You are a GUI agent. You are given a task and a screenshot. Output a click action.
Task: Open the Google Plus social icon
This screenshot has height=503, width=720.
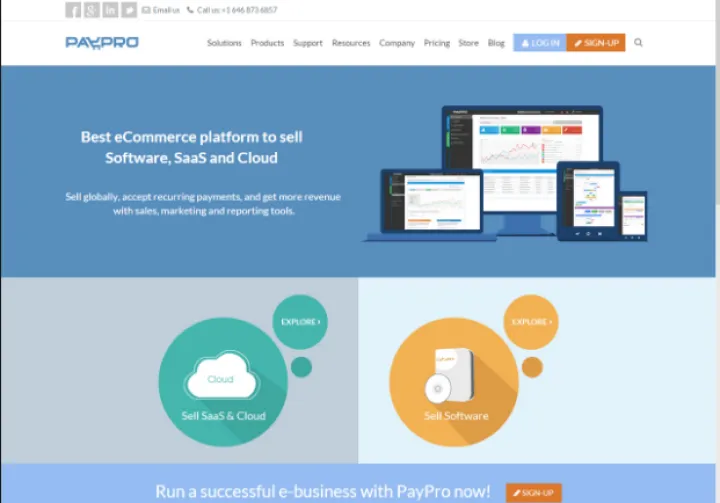92,10
